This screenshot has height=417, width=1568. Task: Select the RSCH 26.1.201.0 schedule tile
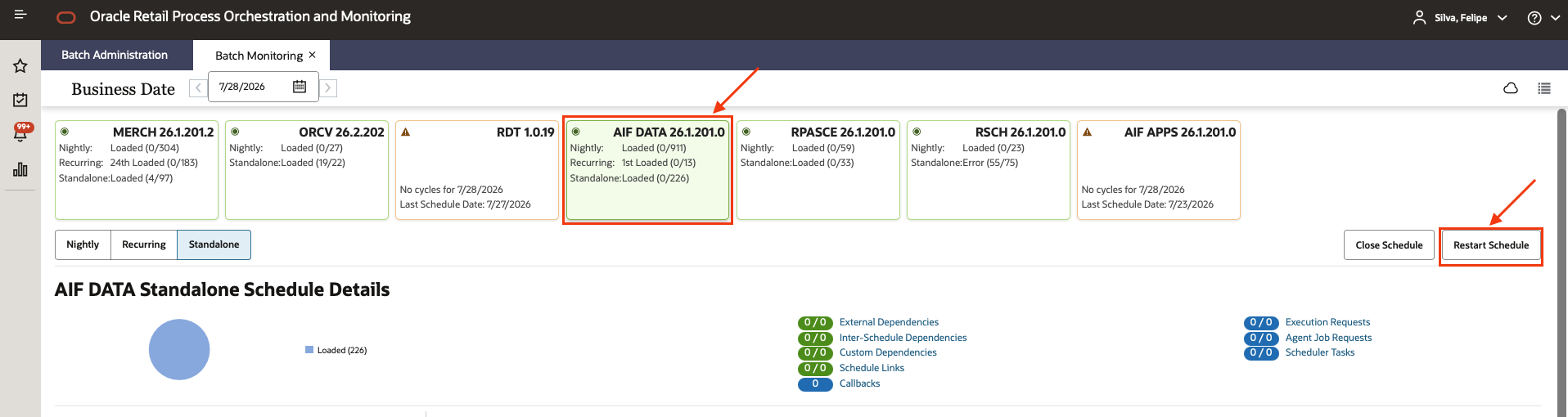pos(989,170)
